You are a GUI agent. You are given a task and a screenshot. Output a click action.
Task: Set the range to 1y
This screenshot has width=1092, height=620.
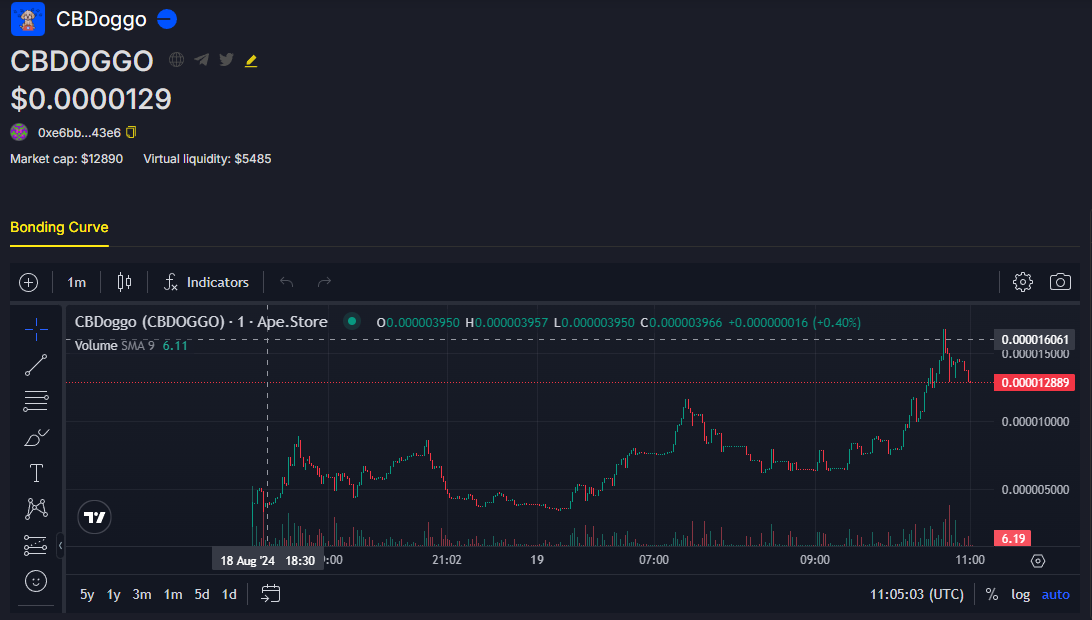tap(114, 594)
